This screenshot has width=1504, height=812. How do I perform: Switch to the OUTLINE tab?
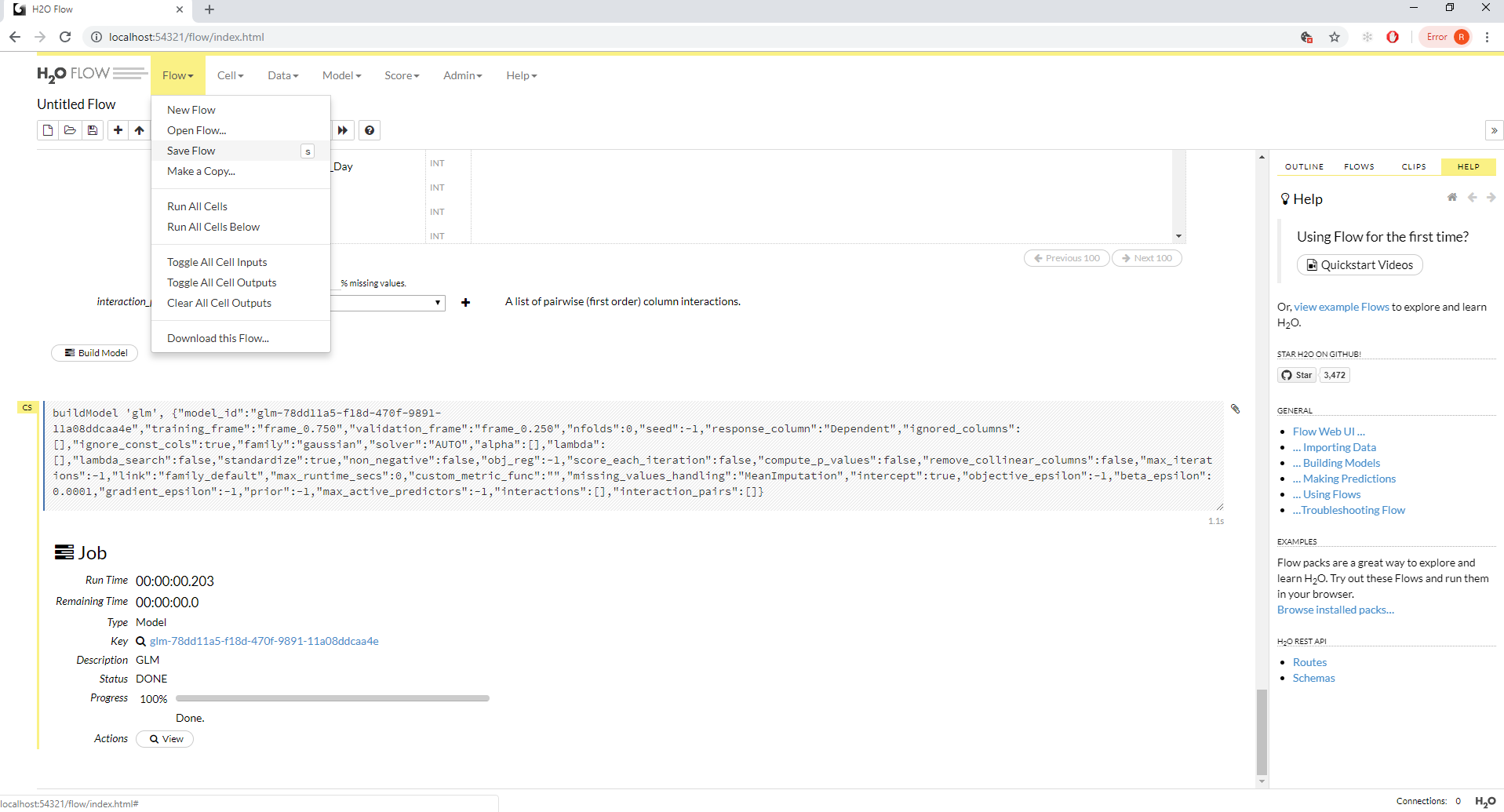(1304, 166)
